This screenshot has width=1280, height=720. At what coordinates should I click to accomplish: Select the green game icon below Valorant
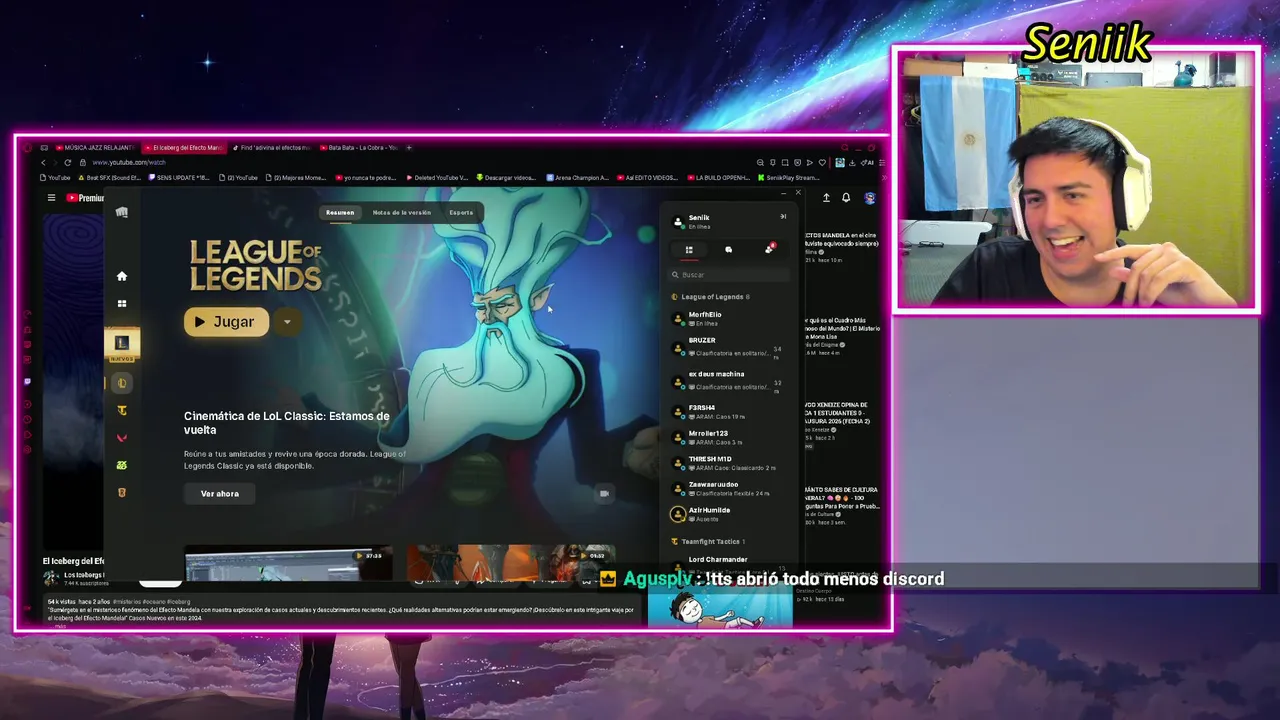tap(122, 465)
